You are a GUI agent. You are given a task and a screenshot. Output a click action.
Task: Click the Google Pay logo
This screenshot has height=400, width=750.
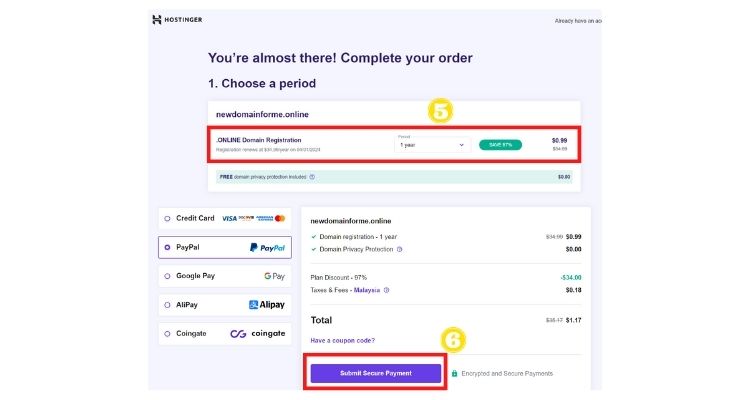274,276
